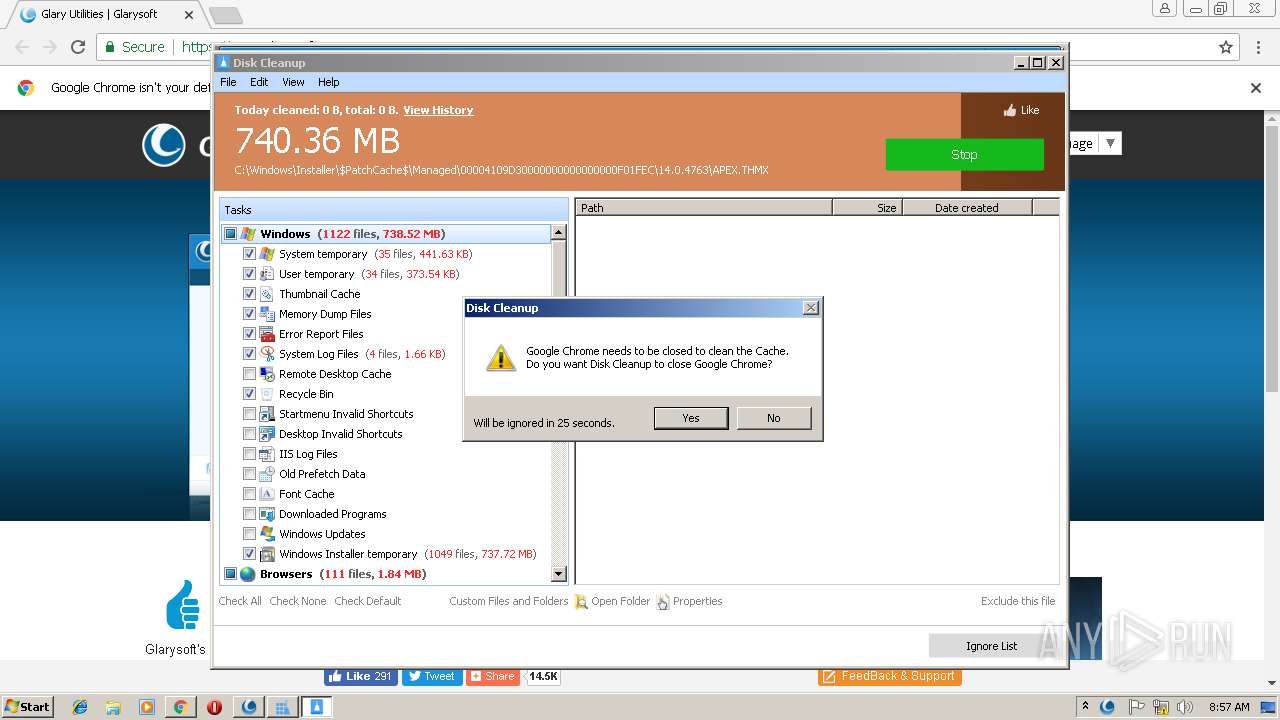
Task: Click the Windows Installer temporary icon
Action: (267, 554)
